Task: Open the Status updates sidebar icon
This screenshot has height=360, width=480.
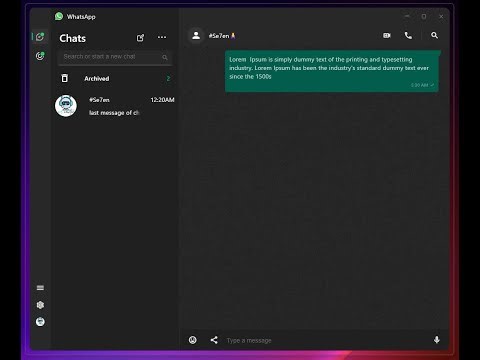Action: pos(40,56)
